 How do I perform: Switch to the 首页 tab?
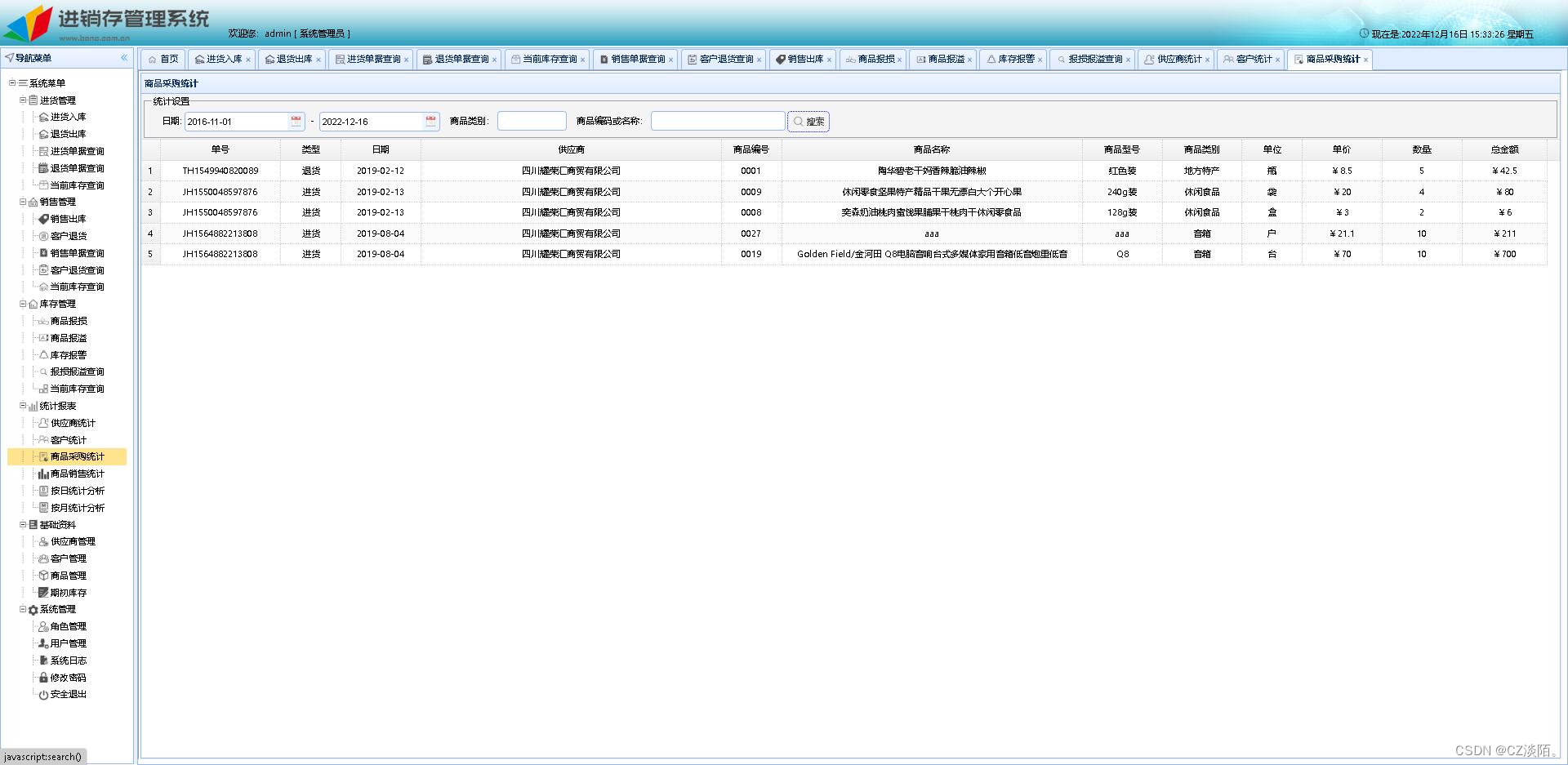163,59
